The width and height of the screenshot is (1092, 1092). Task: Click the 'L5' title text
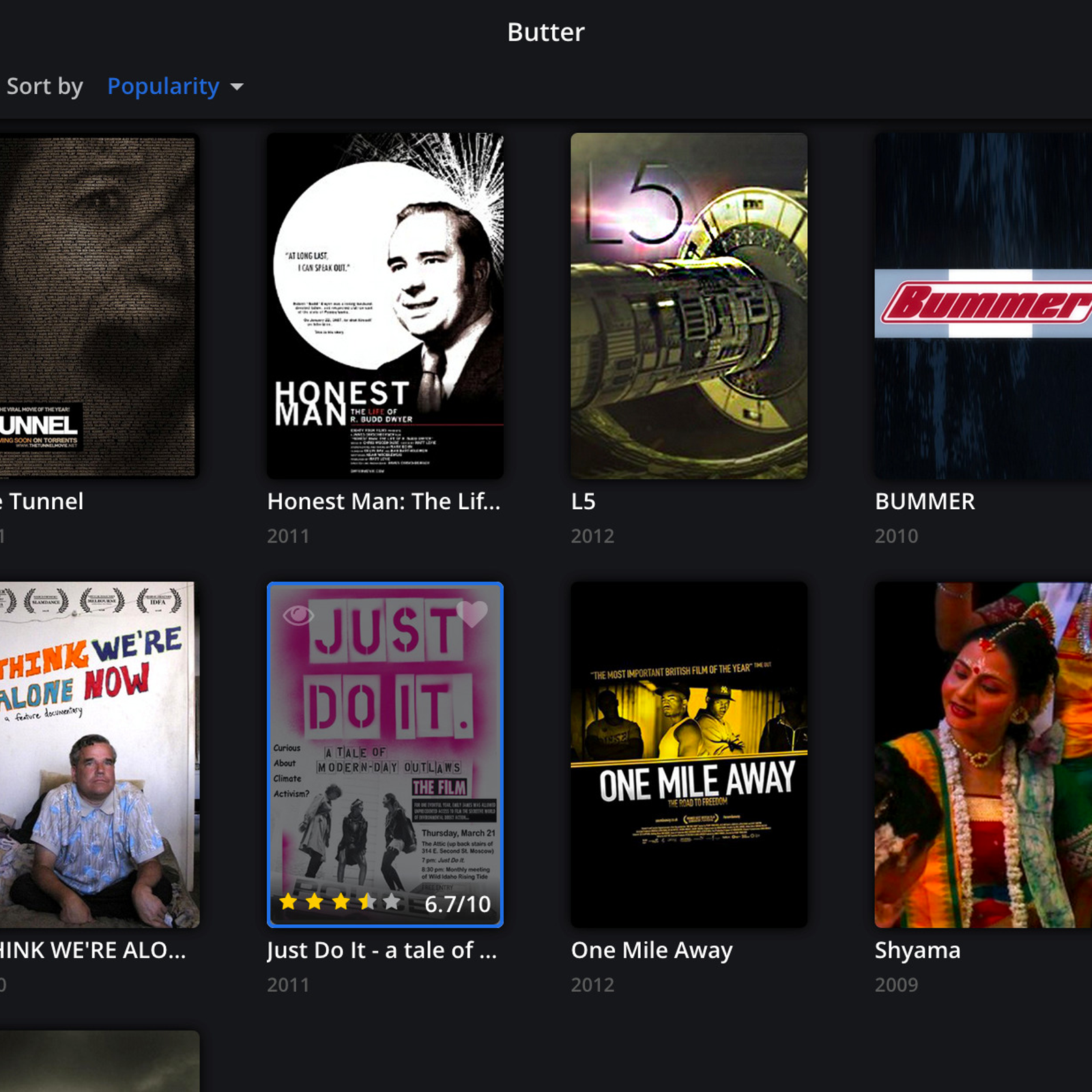[584, 502]
